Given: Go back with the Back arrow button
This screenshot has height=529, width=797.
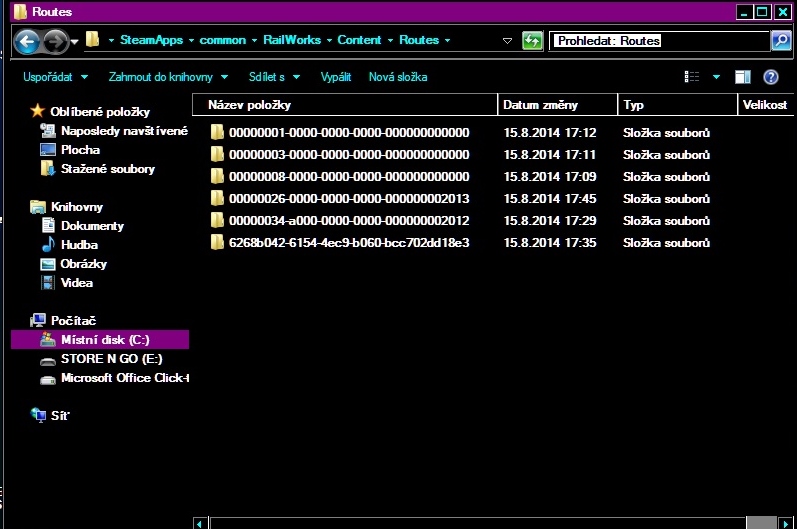Looking at the screenshot, I should click(26, 42).
